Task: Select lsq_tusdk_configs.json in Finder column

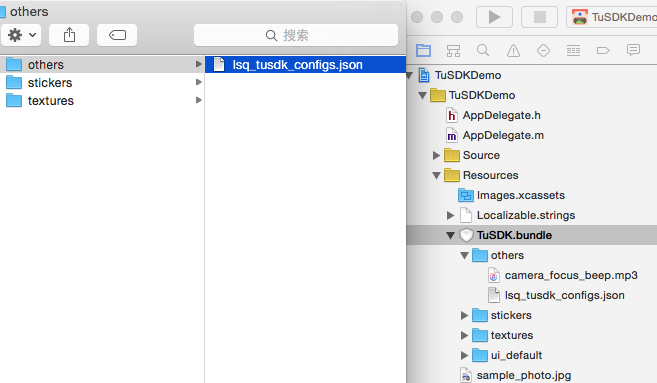Action: [305, 65]
